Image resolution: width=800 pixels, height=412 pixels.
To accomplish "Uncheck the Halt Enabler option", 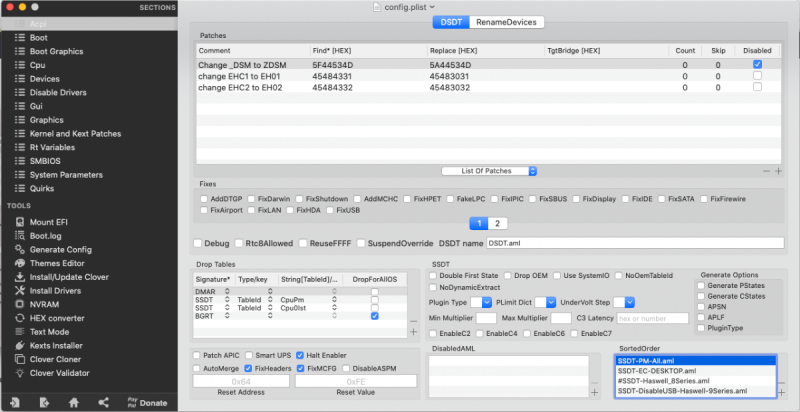I will (x=301, y=355).
